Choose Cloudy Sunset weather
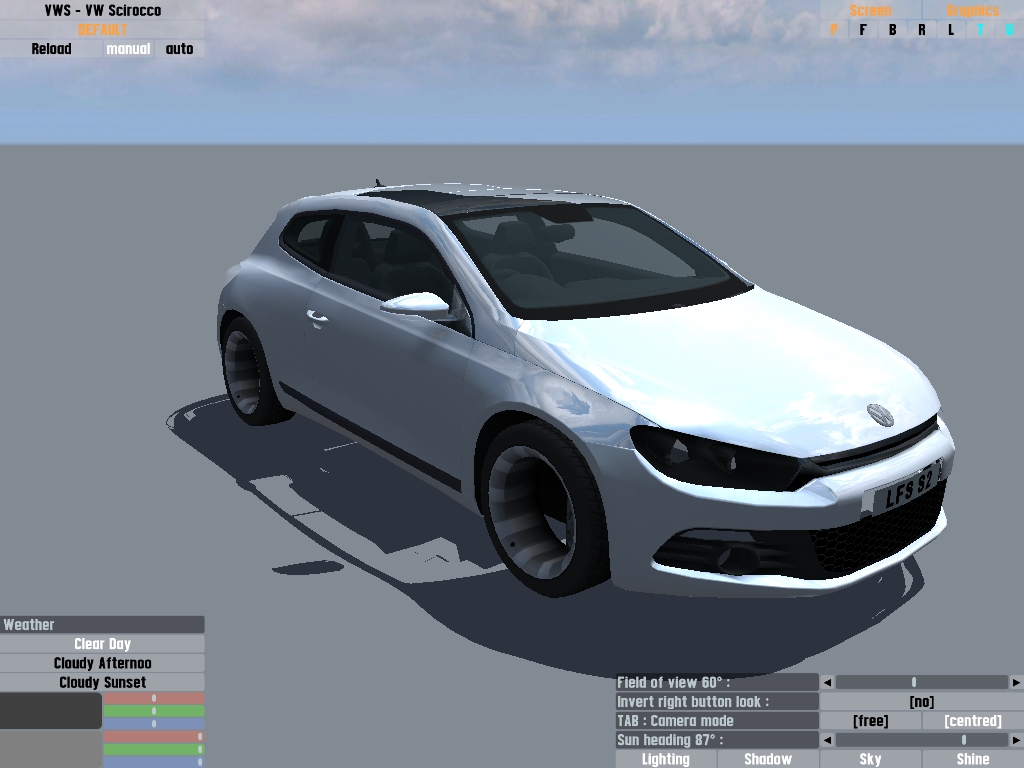The height and width of the screenshot is (768, 1024). (x=103, y=682)
